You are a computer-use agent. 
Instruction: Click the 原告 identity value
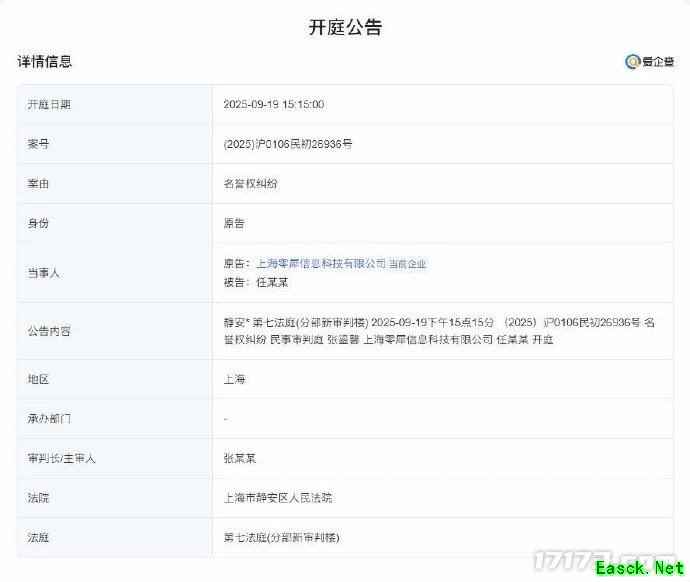pyautogui.click(x=234, y=224)
